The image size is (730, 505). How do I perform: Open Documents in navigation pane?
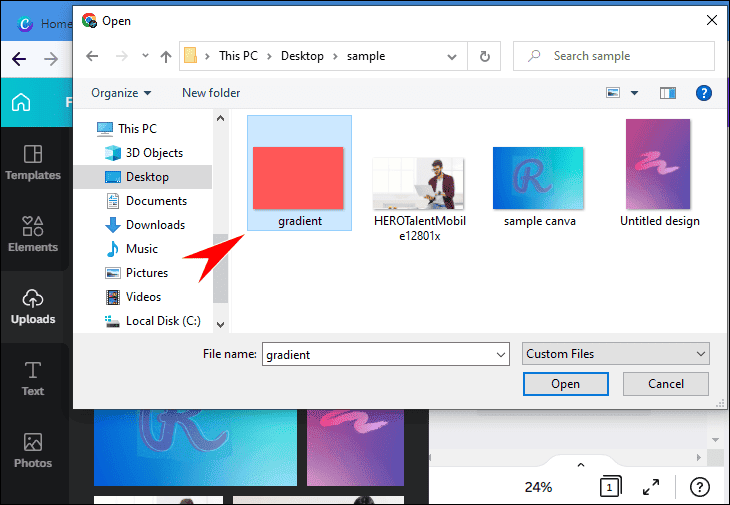pos(147,201)
